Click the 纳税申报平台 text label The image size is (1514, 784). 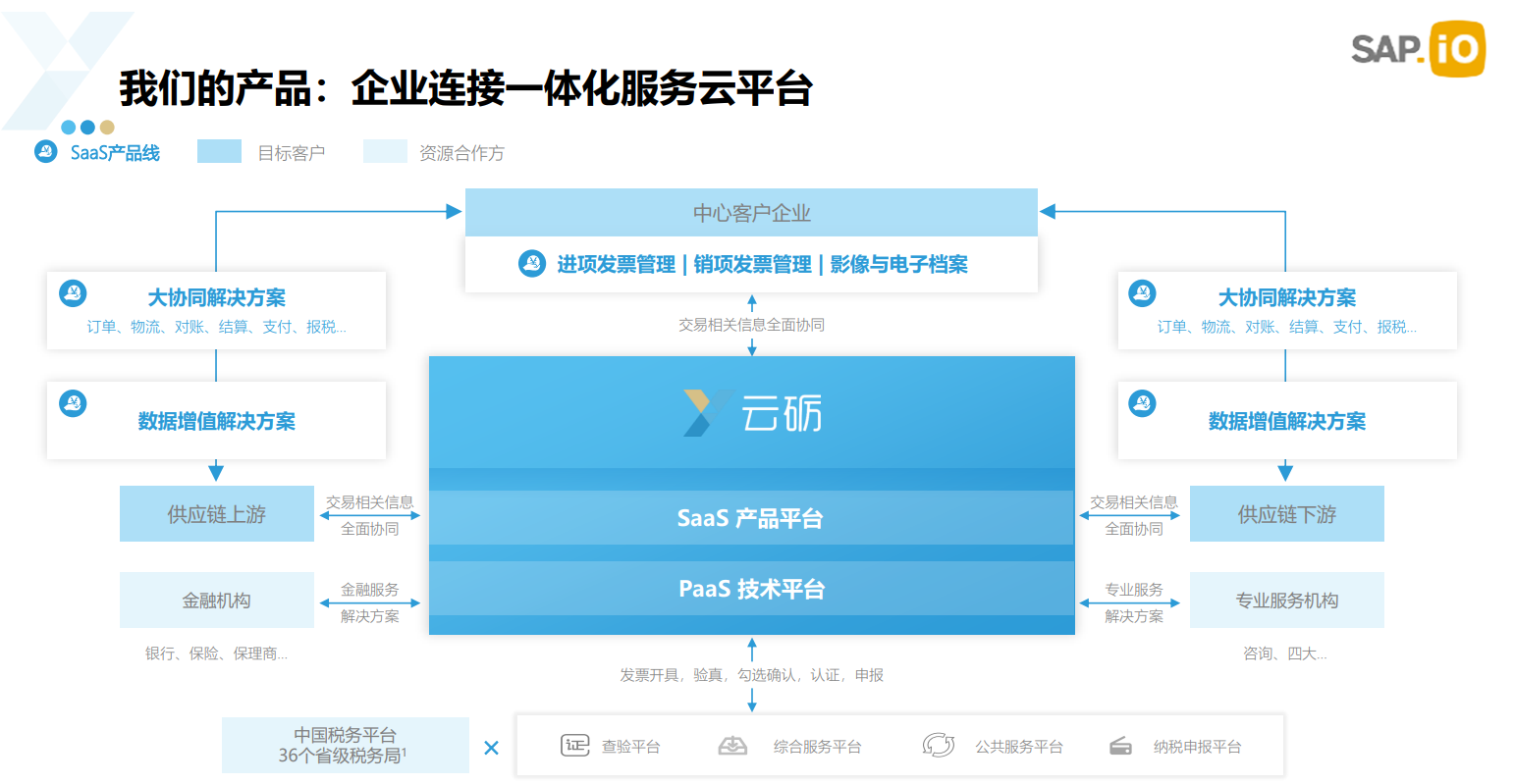(1198, 747)
